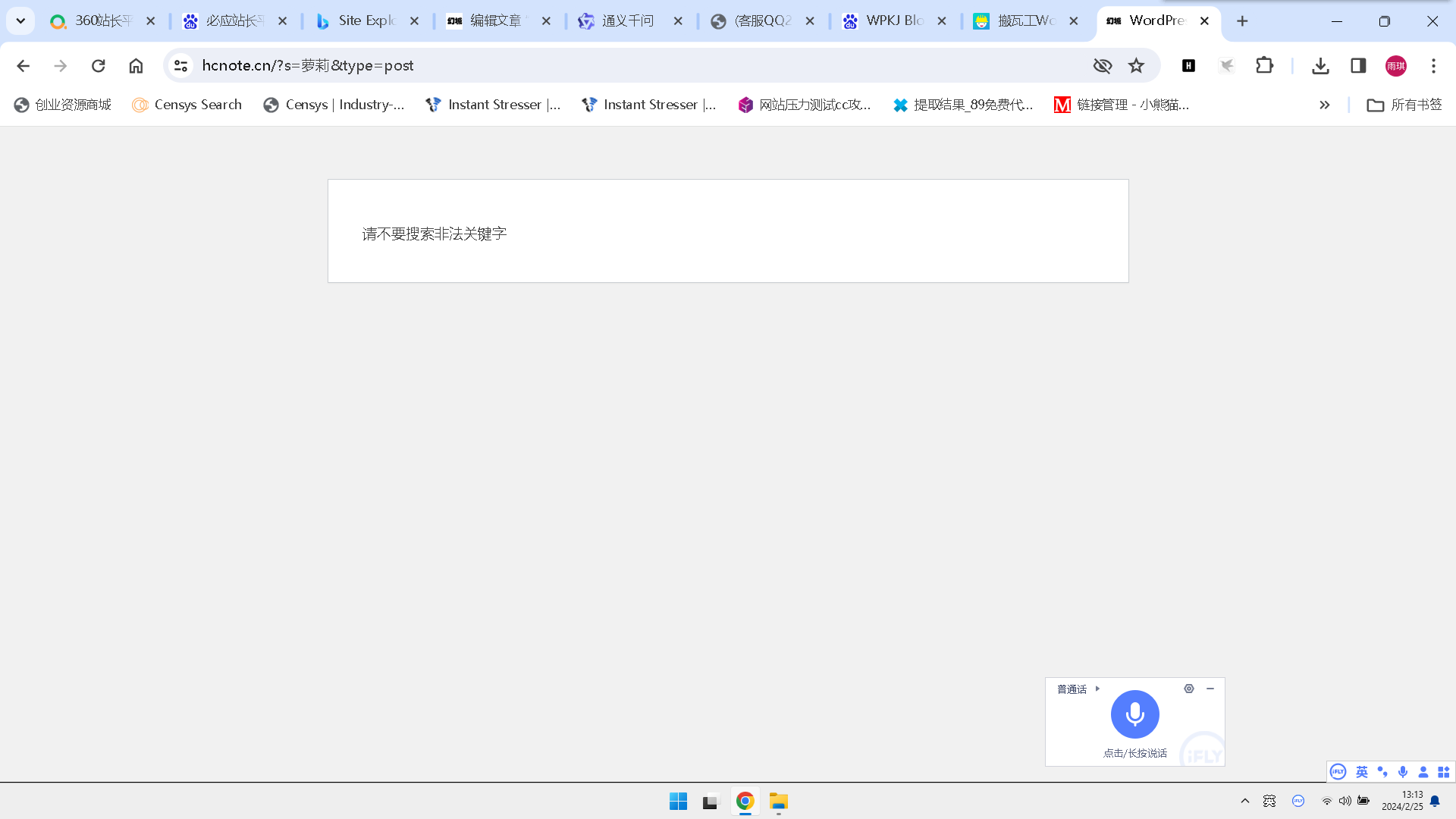Open the Windows Start menu
The height and width of the screenshot is (819, 1456).
[678, 802]
